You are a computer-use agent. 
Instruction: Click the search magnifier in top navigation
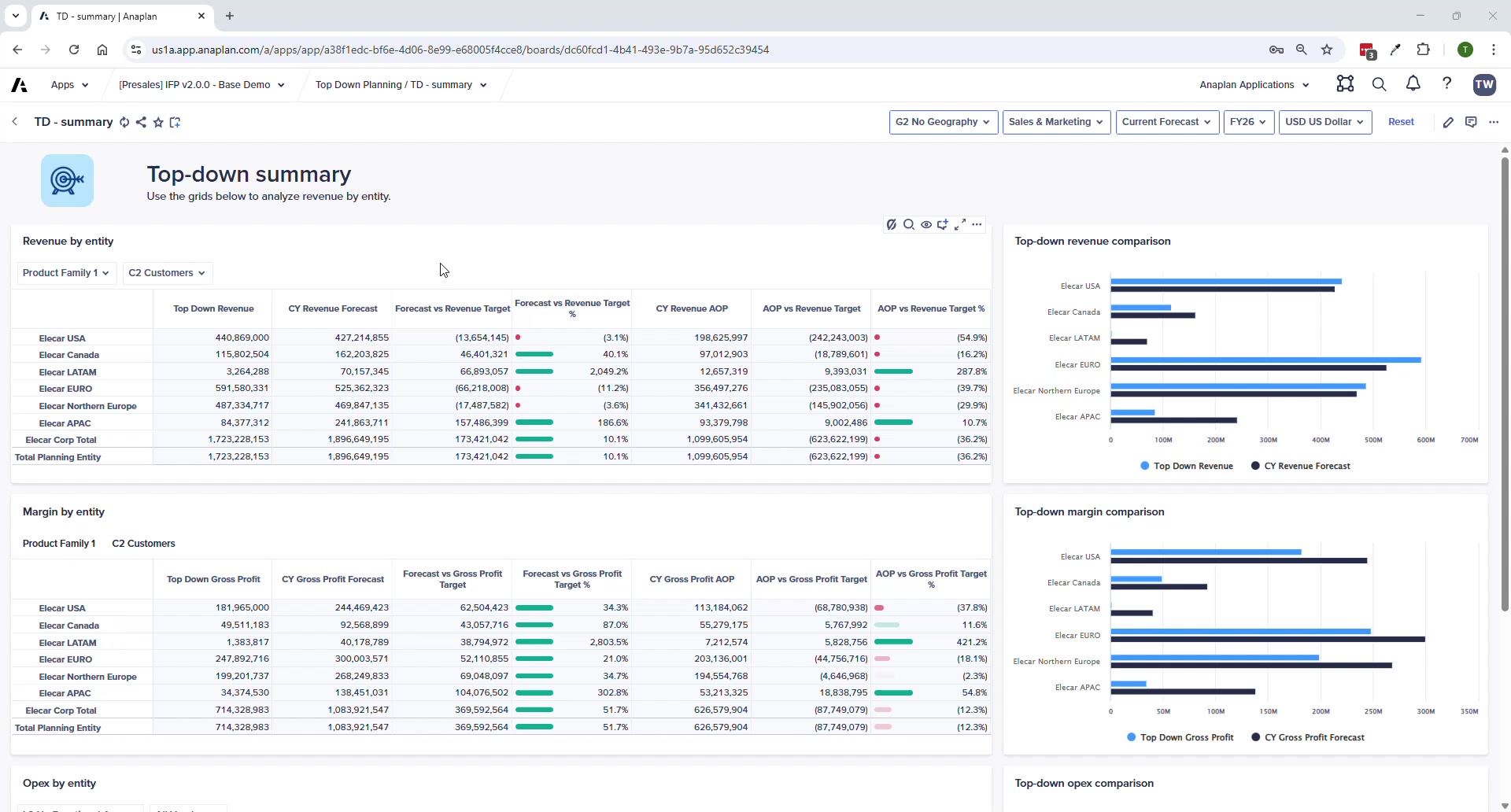(1379, 84)
